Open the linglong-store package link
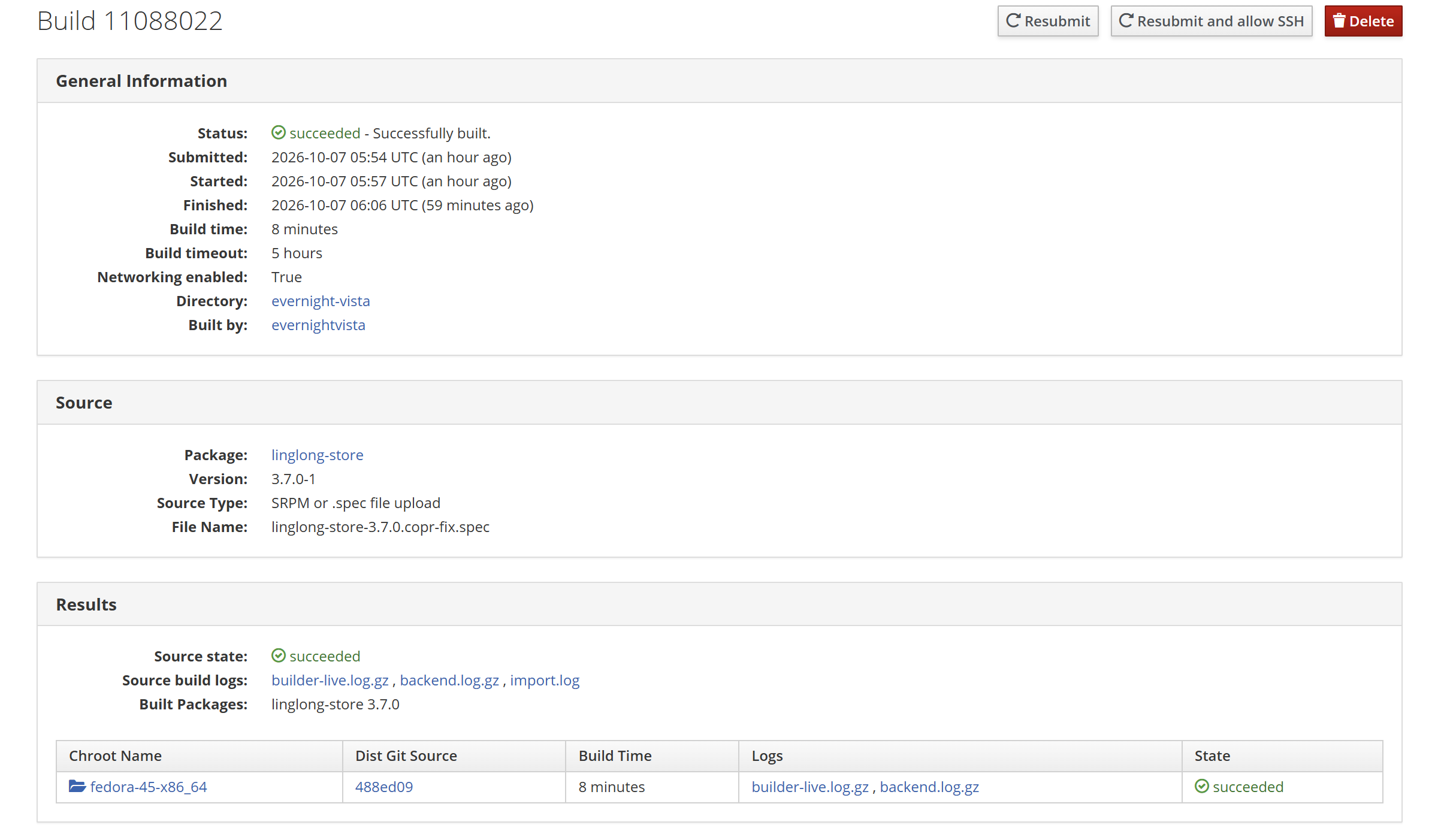 click(317, 455)
